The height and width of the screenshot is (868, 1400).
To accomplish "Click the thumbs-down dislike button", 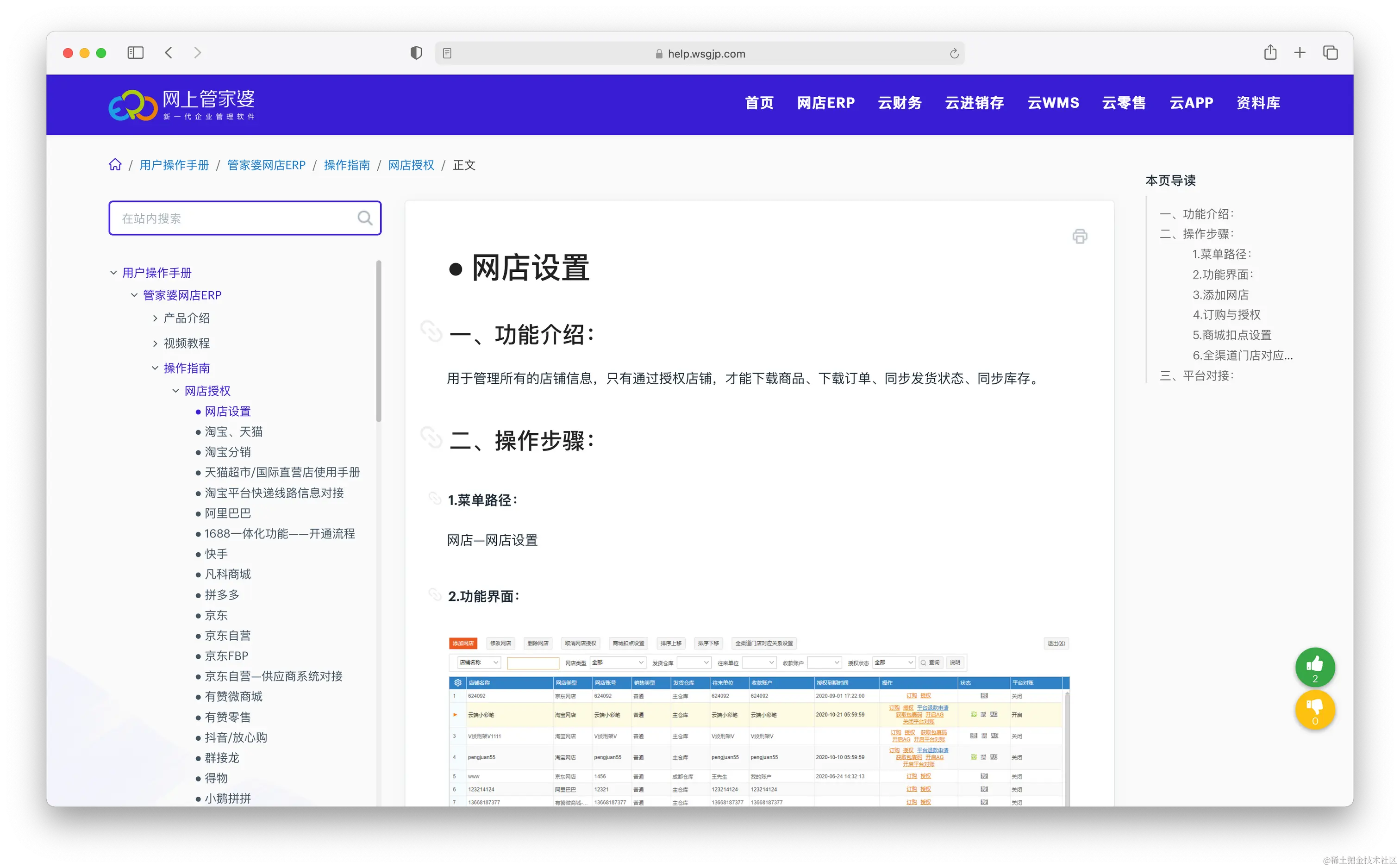I will [1314, 709].
